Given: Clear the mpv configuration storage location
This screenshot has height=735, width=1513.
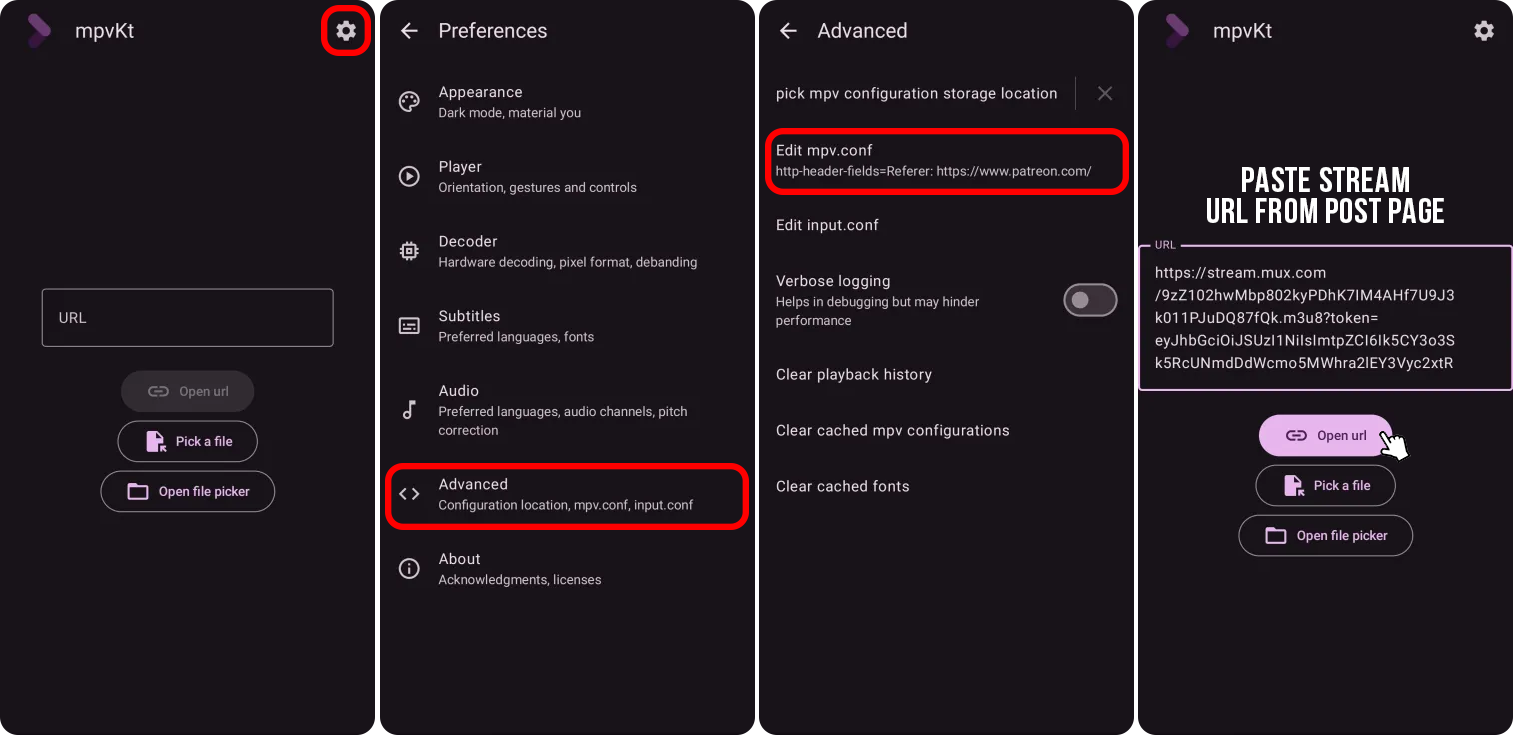Looking at the screenshot, I should point(1104,93).
